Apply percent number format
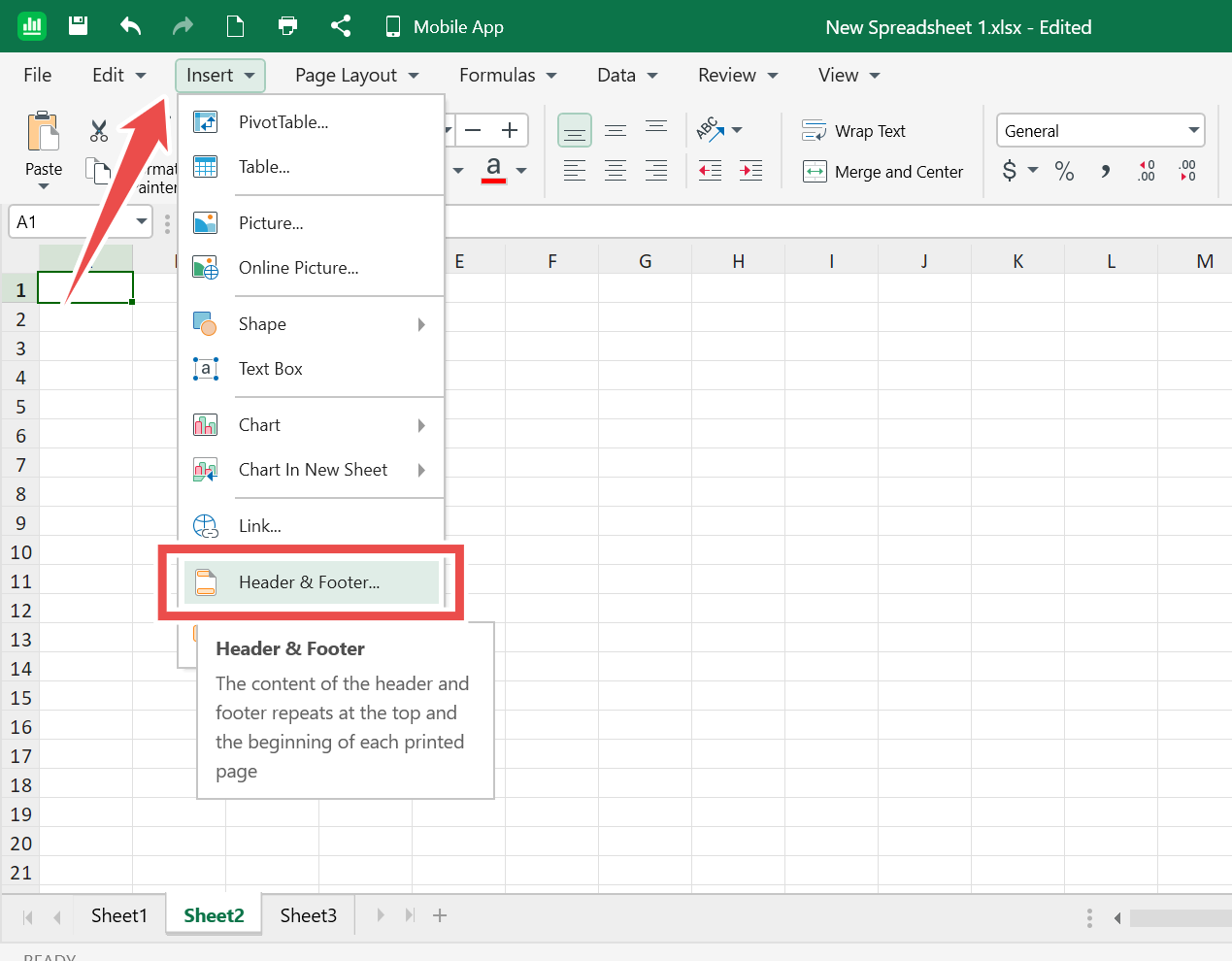Image resolution: width=1232 pixels, height=961 pixels. [1064, 171]
